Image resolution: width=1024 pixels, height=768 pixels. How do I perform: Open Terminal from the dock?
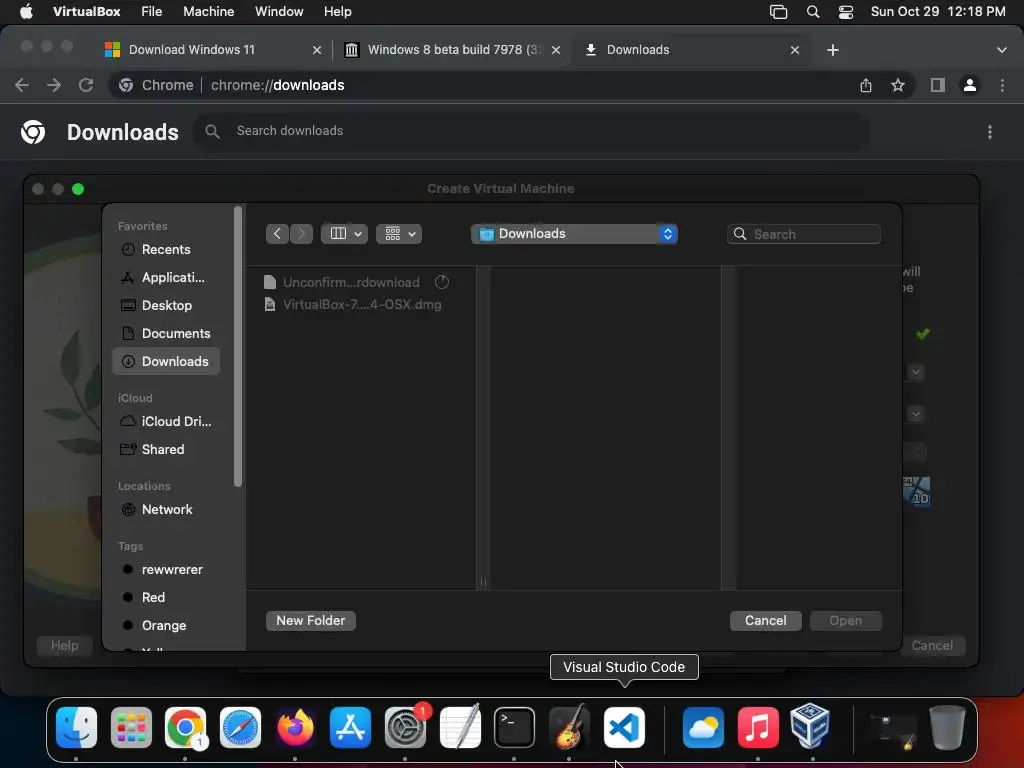pyautogui.click(x=515, y=727)
